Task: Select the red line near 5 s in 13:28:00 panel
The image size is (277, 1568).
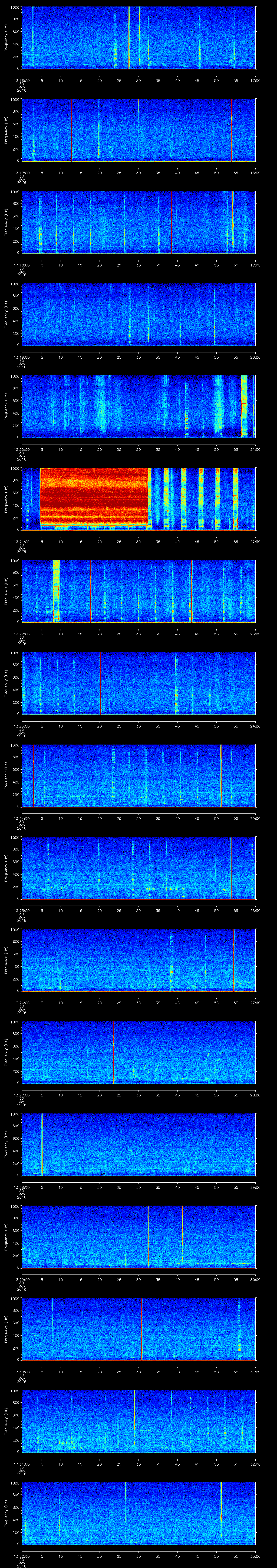Action: coord(41,1144)
